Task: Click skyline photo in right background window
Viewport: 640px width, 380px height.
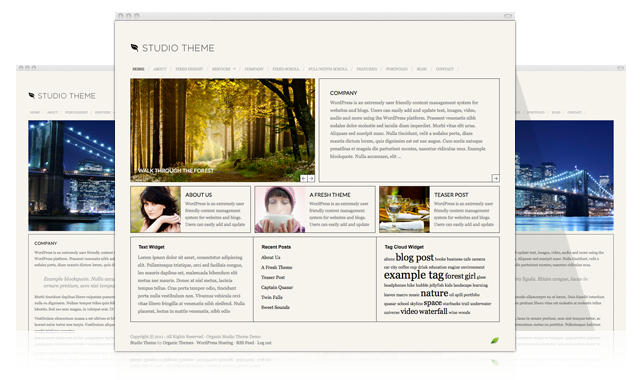Action: pyautogui.click(x=564, y=176)
